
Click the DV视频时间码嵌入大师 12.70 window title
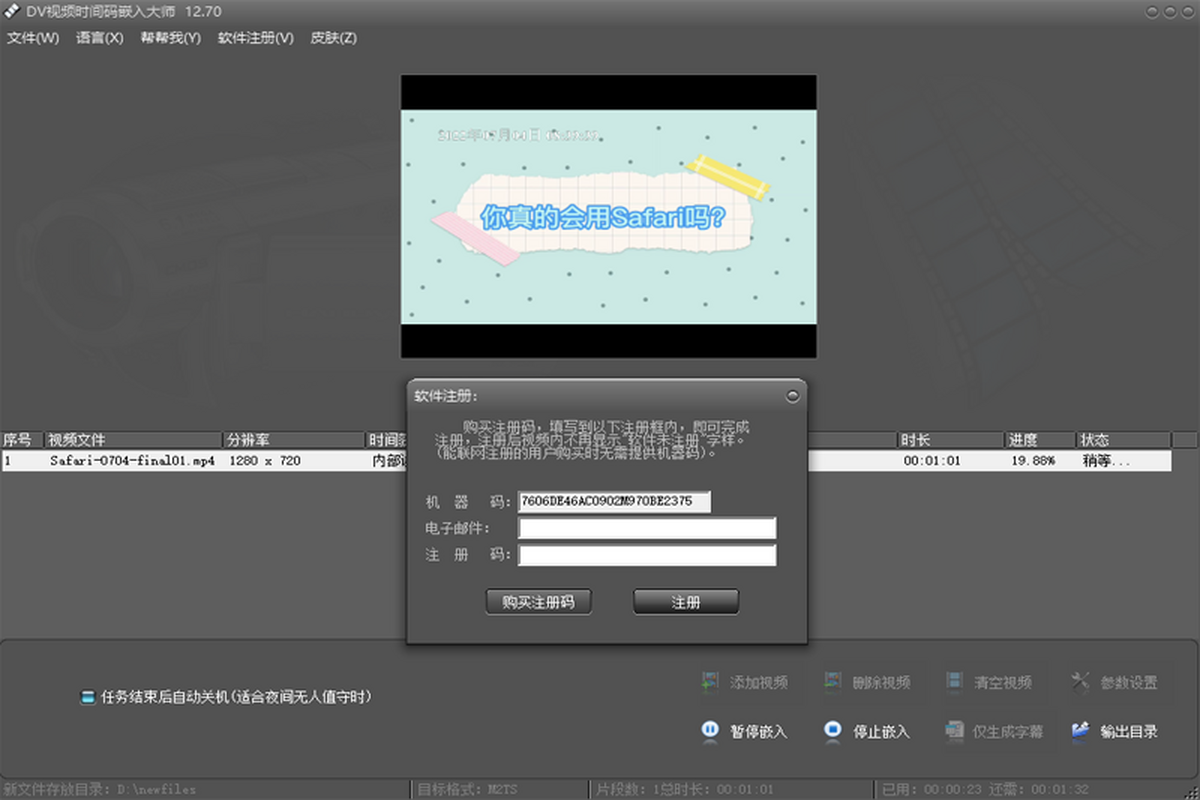124,12
